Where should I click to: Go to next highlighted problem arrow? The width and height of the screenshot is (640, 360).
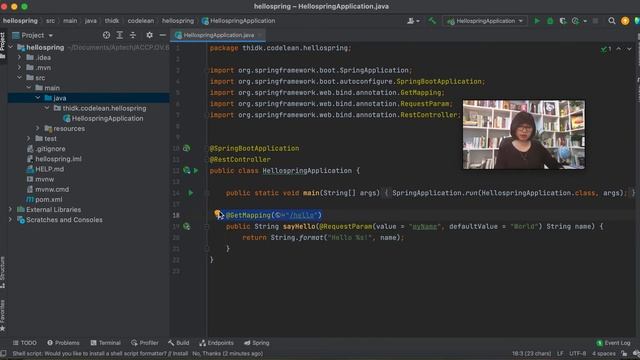[x=629, y=49]
